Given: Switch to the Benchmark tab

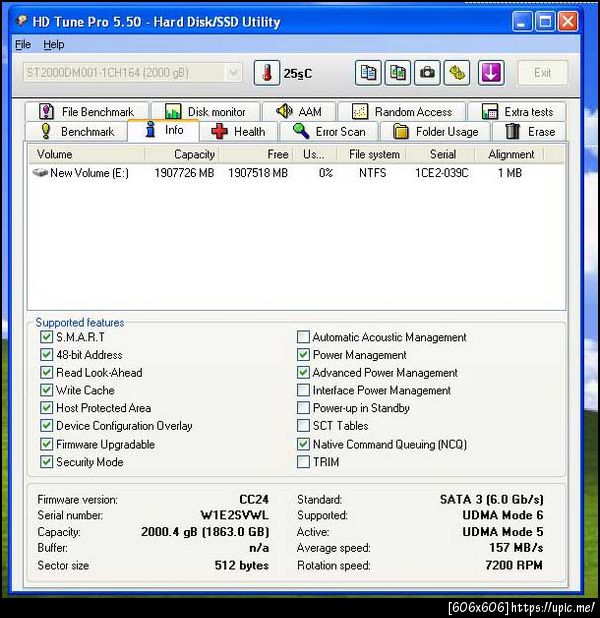Looking at the screenshot, I should coord(76,131).
